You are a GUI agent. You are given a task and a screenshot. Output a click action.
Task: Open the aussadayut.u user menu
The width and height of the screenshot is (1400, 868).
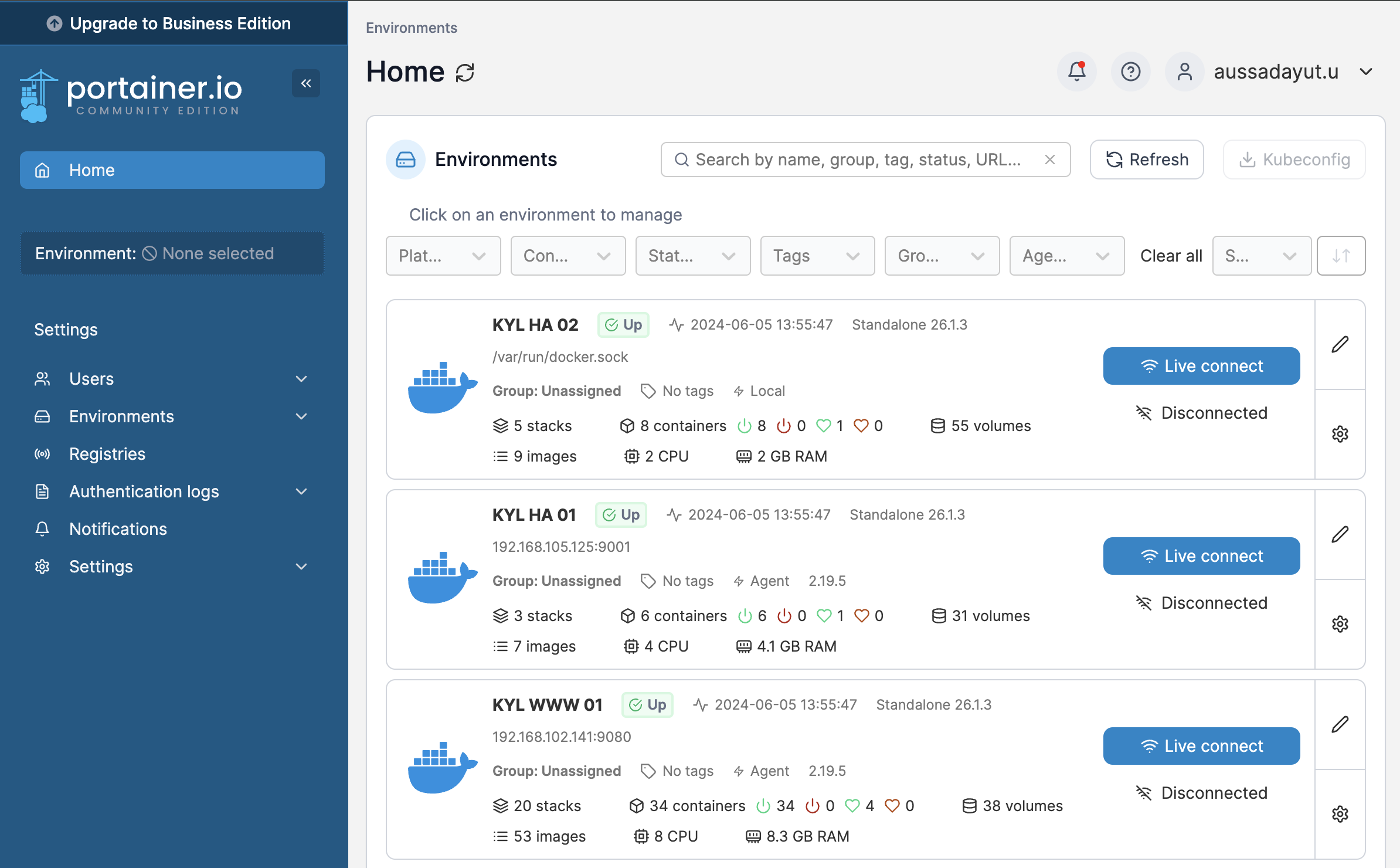pyautogui.click(x=1276, y=72)
